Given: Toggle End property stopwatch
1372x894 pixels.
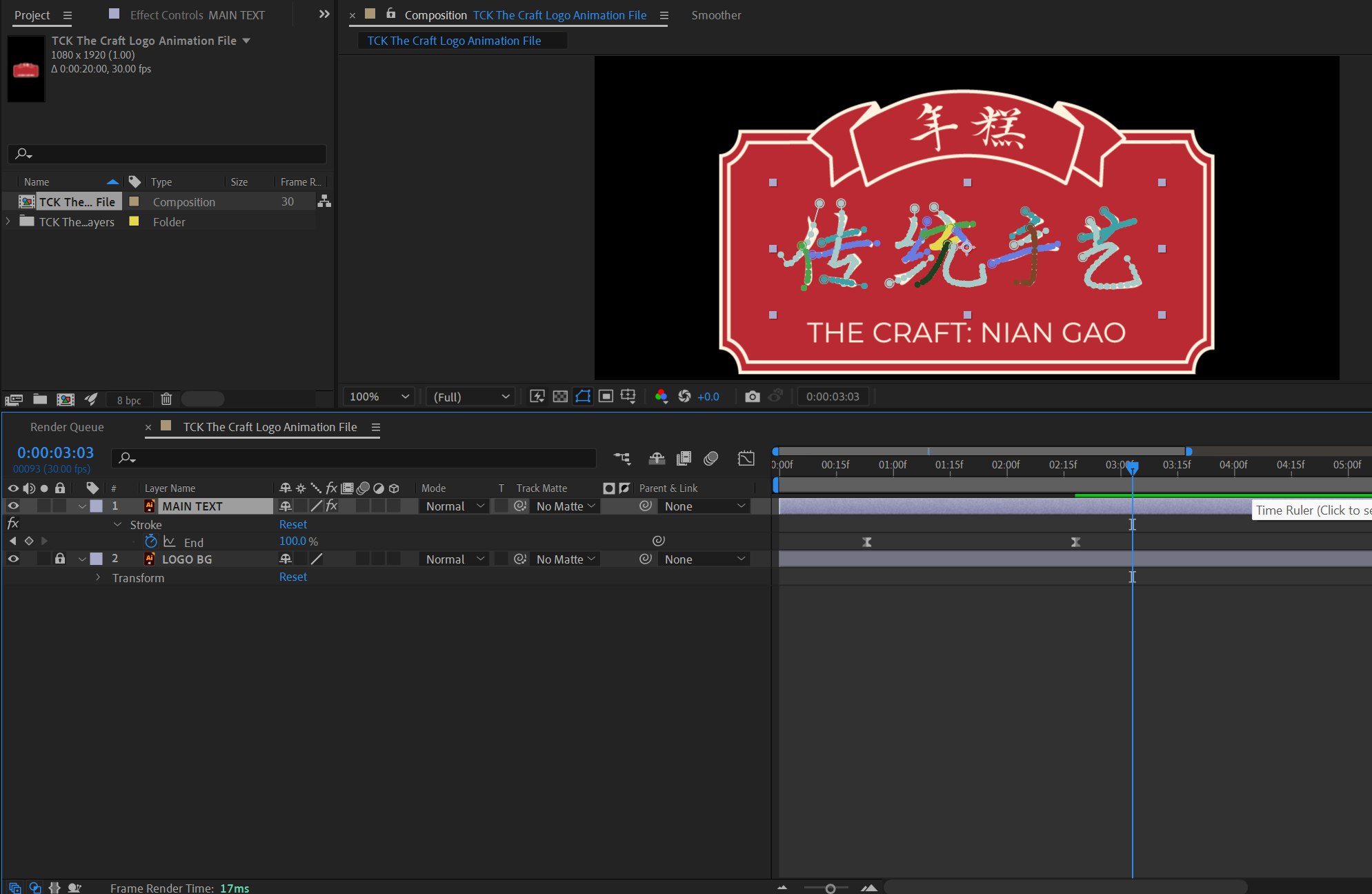Looking at the screenshot, I should 151,542.
